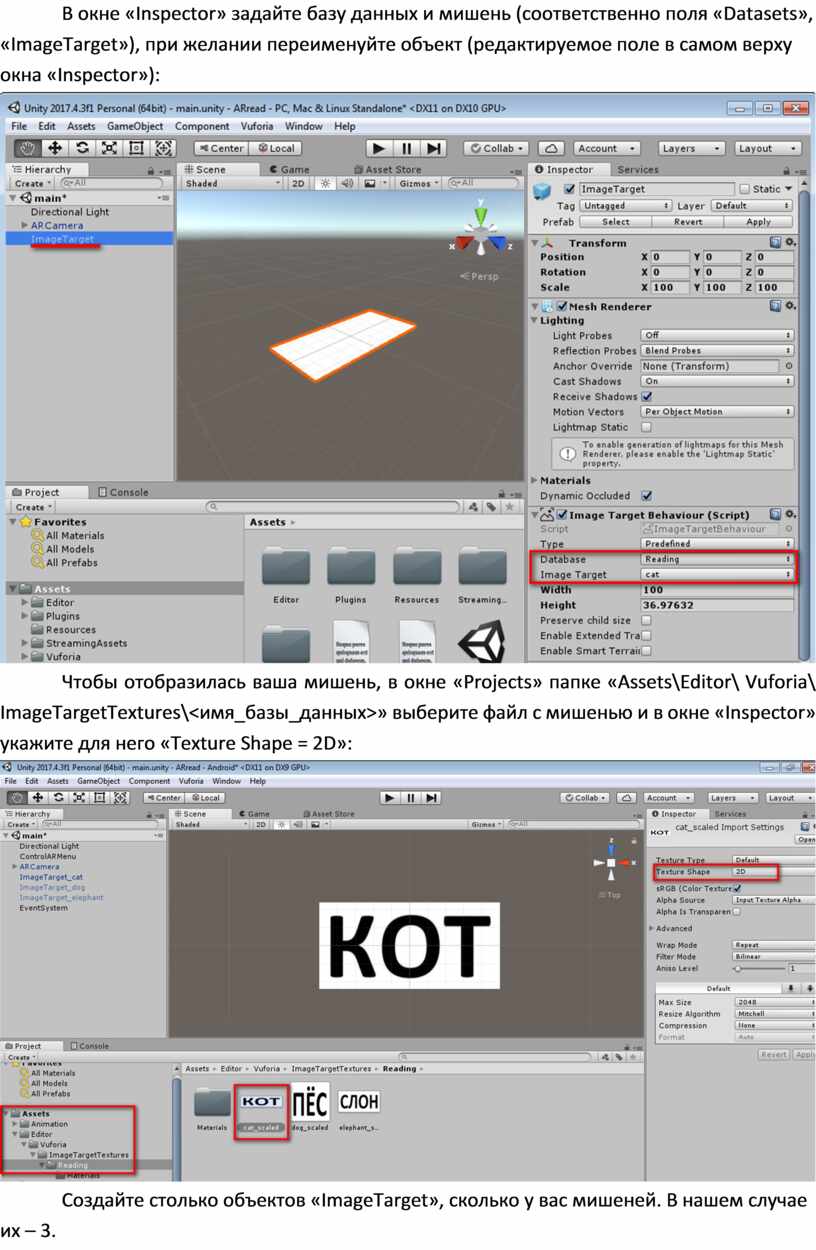Toggle the Lightmap Static checkbox

[646, 427]
